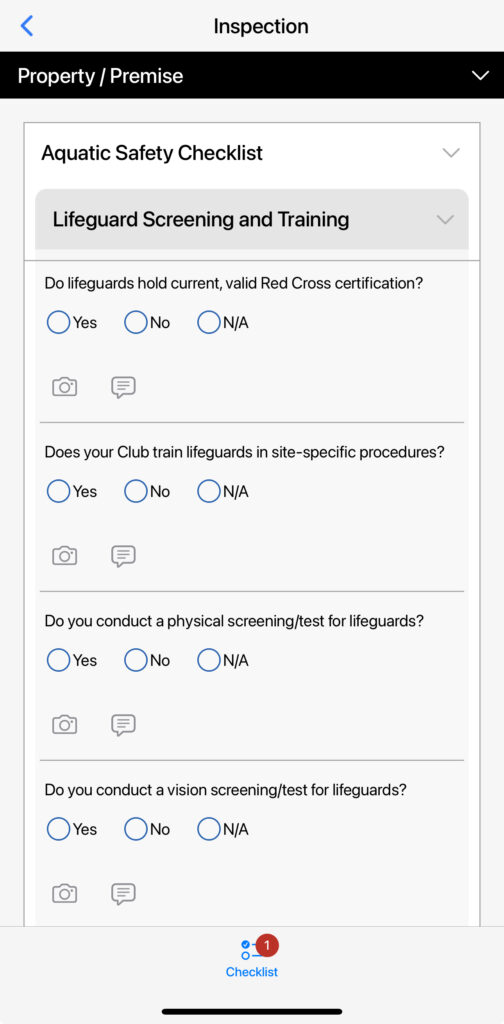504x1024 pixels.
Task: Add comment on vision screening question
Action: tap(123, 894)
